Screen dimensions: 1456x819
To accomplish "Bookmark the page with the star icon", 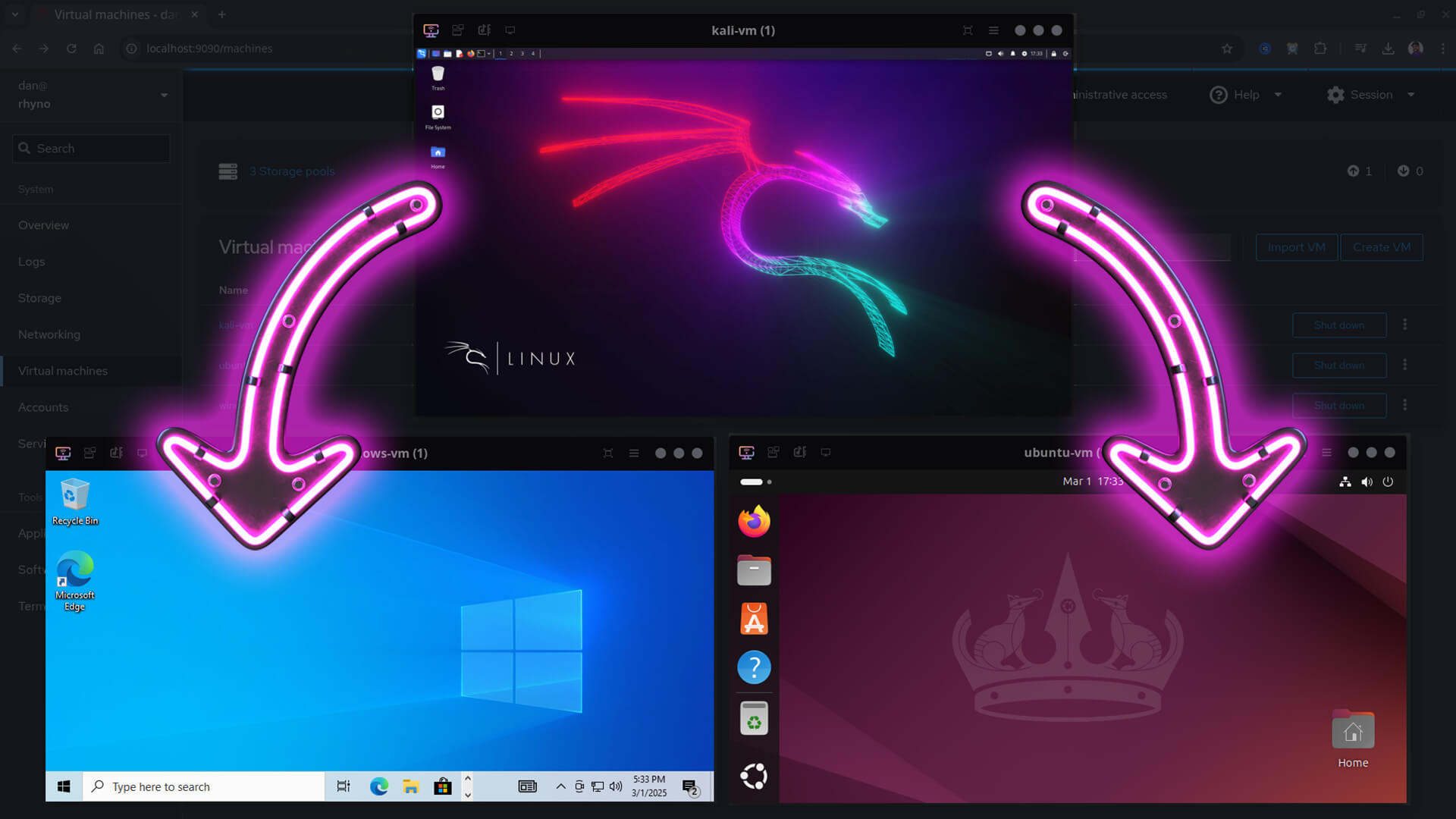I will tap(1227, 49).
